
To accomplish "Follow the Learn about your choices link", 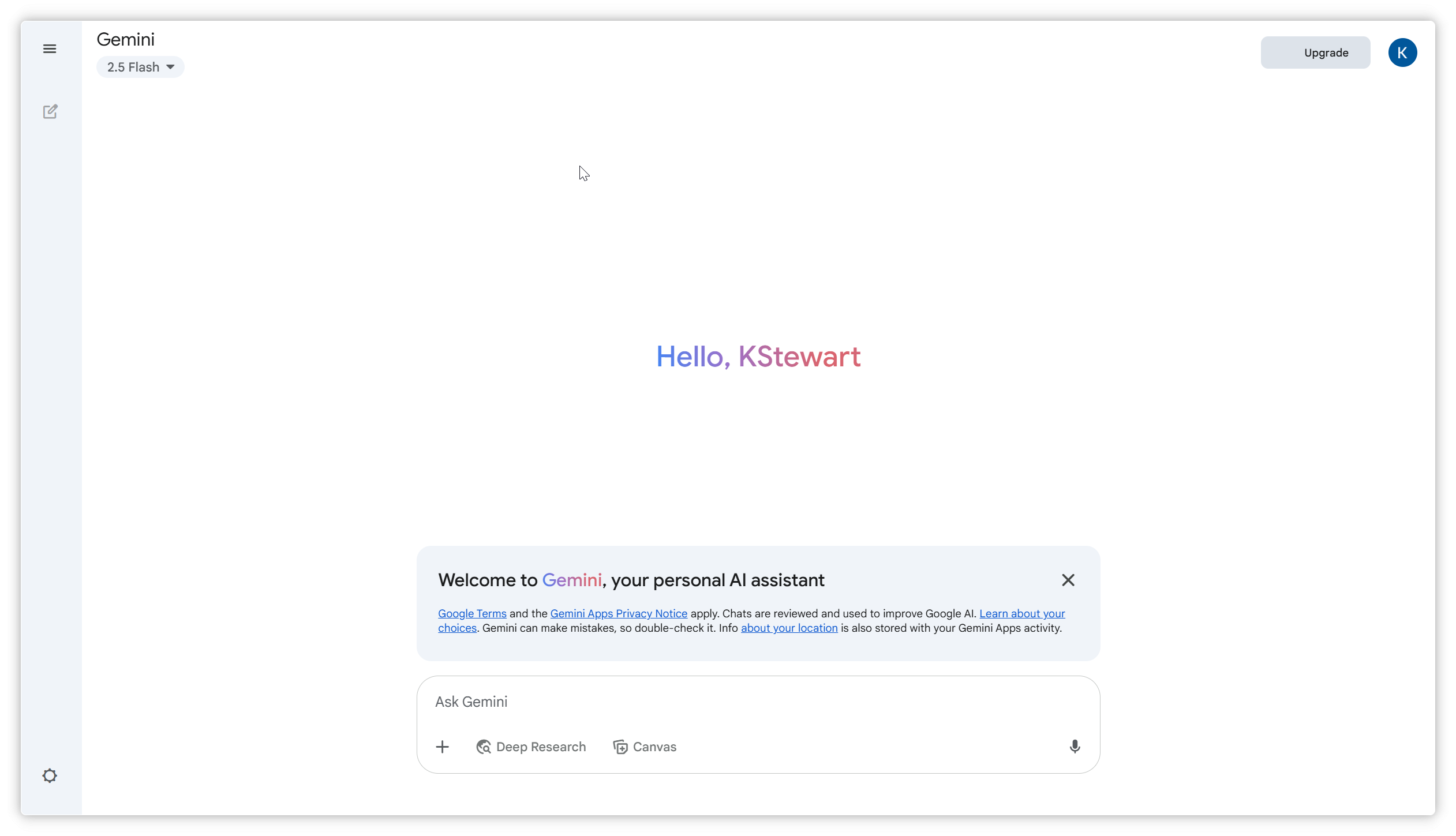I will click(x=1022, y=613).
